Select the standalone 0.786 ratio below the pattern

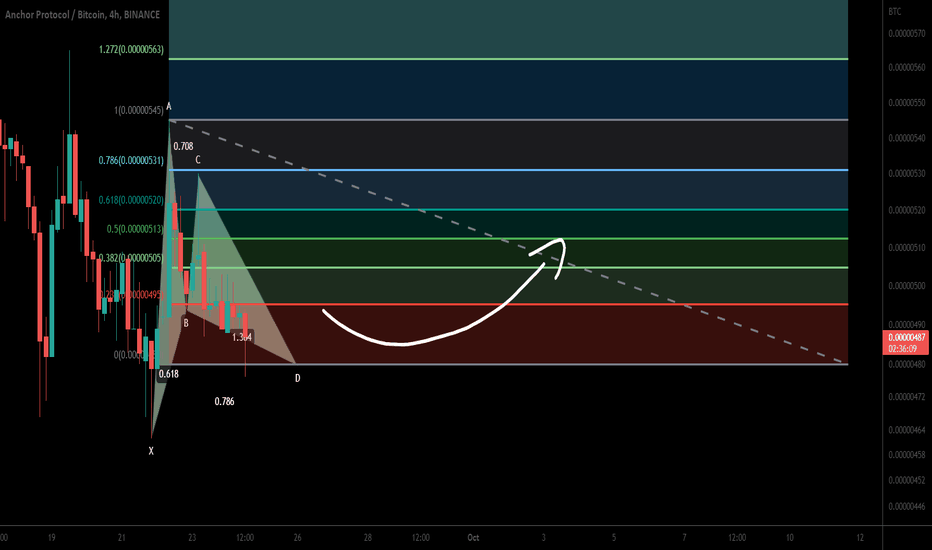(x=224, y=401)
